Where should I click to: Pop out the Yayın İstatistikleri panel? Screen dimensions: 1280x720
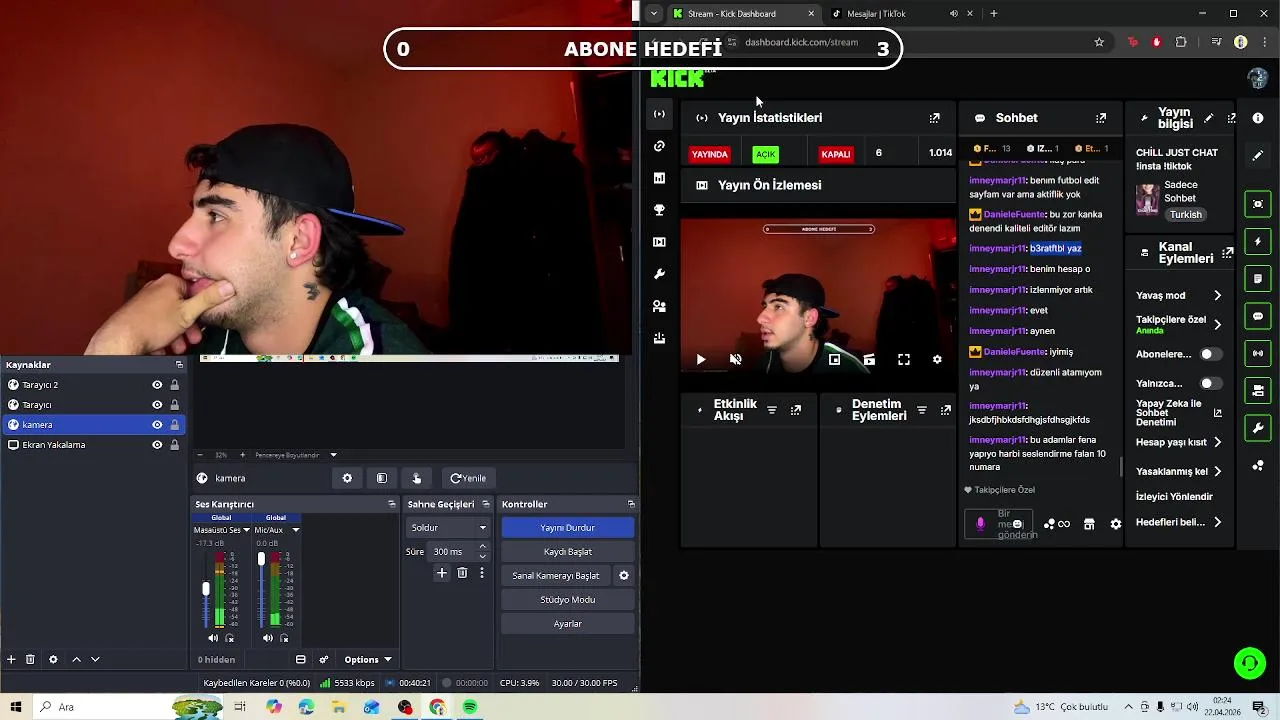(934, 118)
